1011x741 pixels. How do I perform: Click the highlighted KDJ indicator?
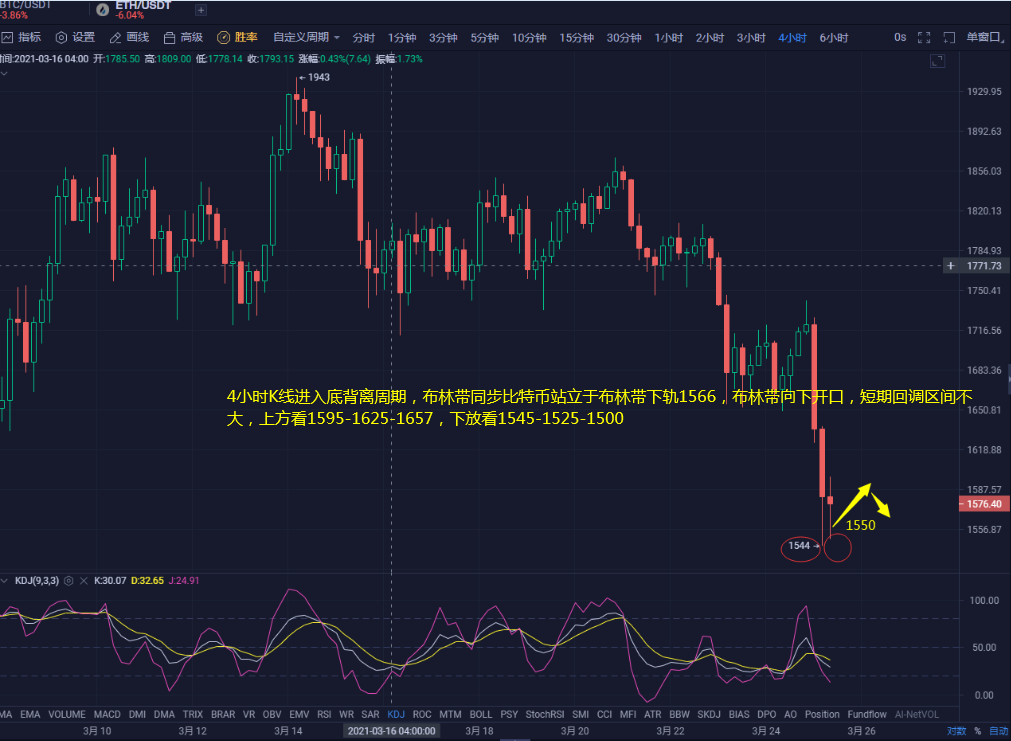tap(396, 714)
